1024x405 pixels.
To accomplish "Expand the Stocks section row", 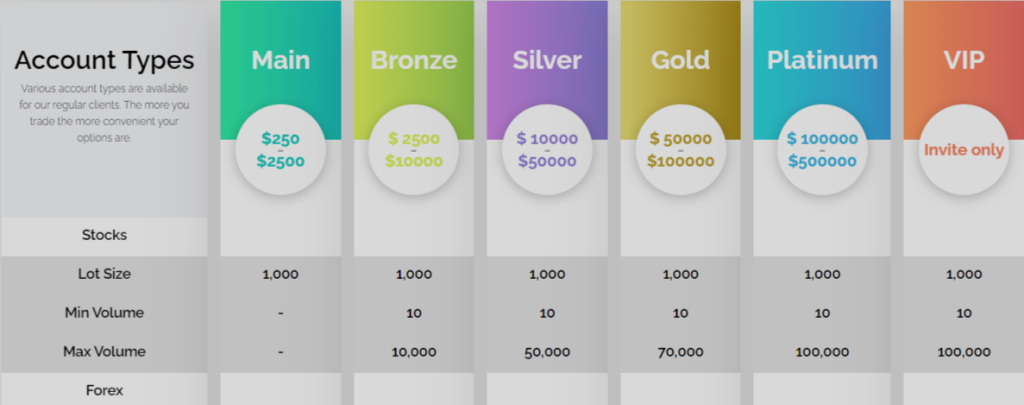I will pyautogui.click(x=104, y=236).
